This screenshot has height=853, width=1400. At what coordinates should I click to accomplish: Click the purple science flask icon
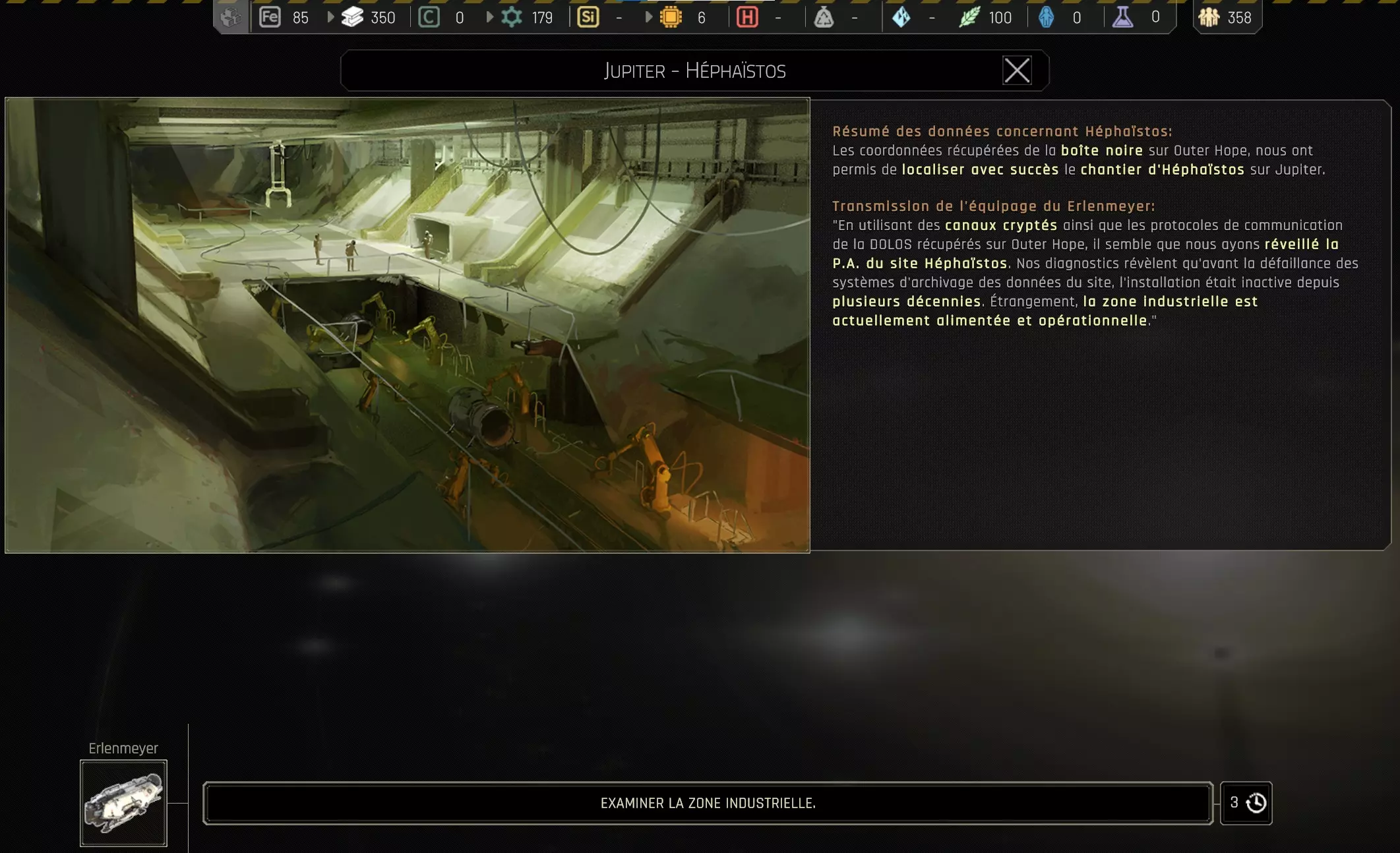coord(1122,17)
